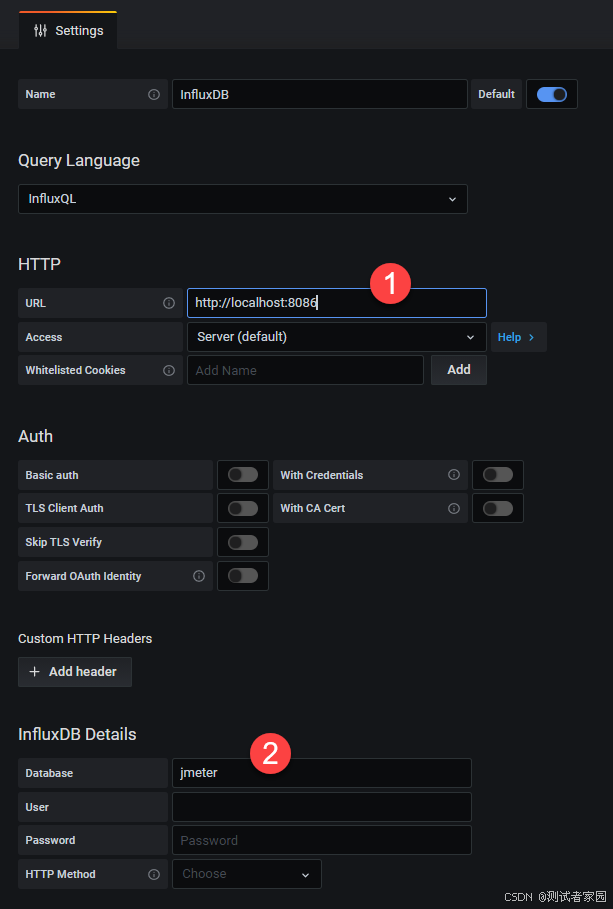
Task: Click the info icon next to Name
Action: pos(154,94)
